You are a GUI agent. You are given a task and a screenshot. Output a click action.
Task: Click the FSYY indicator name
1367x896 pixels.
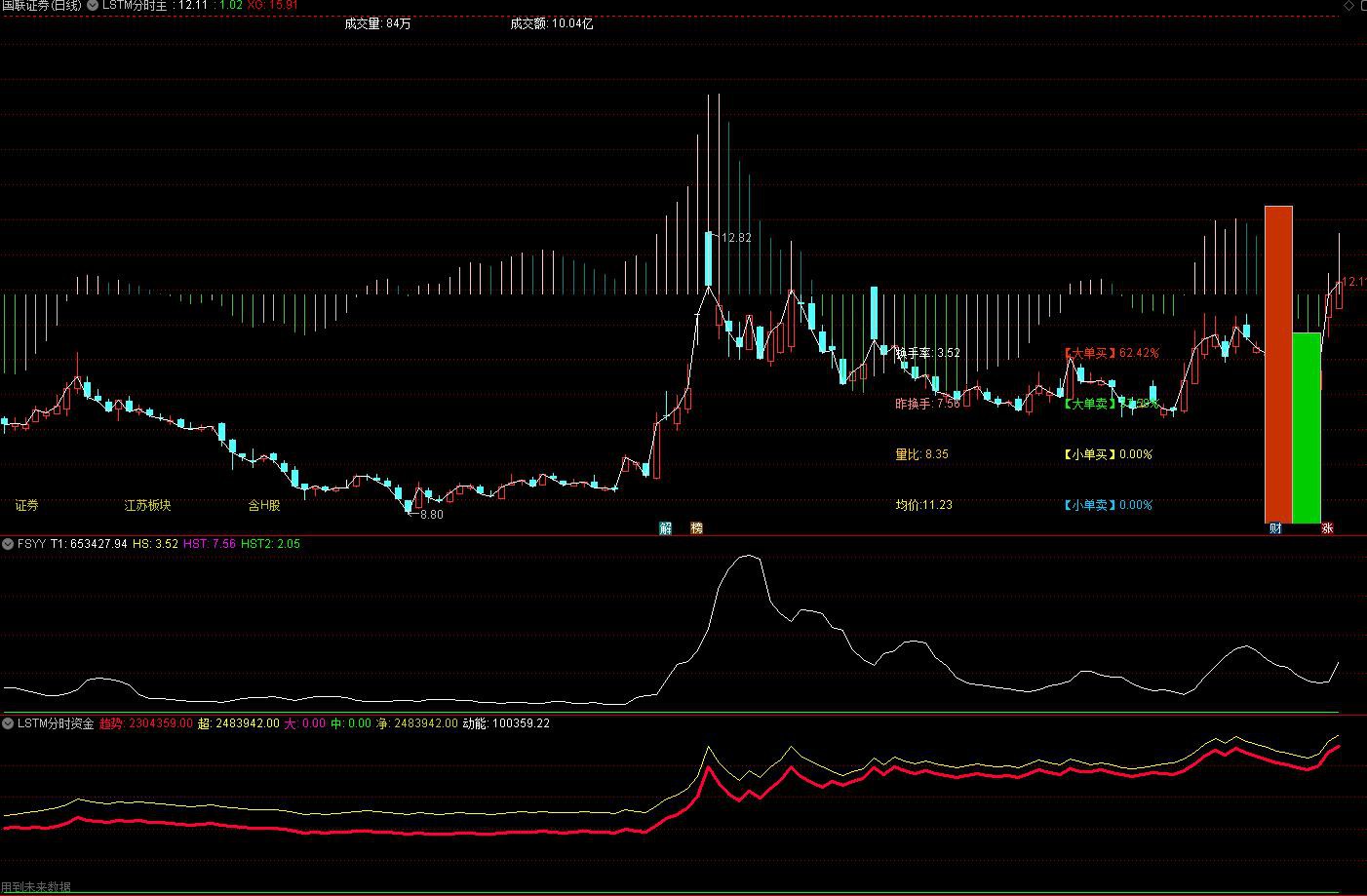click(32, 544)
